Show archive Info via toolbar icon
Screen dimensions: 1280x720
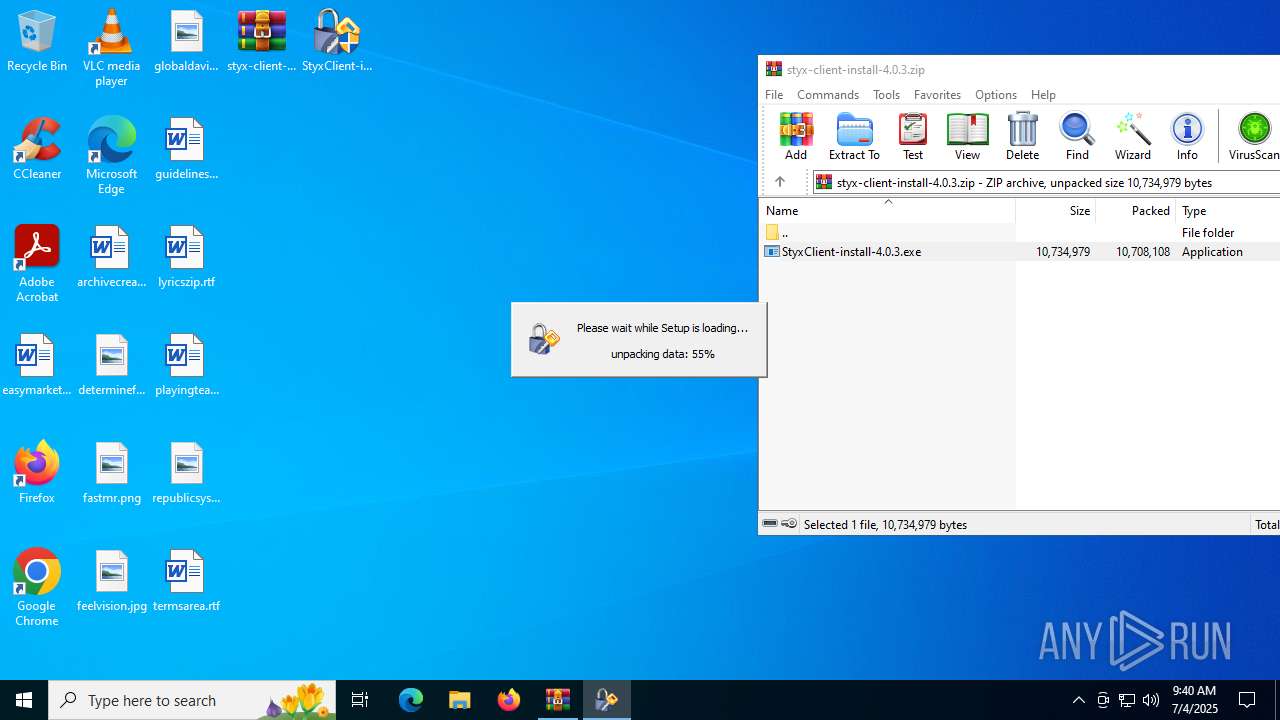(1187, 136)
